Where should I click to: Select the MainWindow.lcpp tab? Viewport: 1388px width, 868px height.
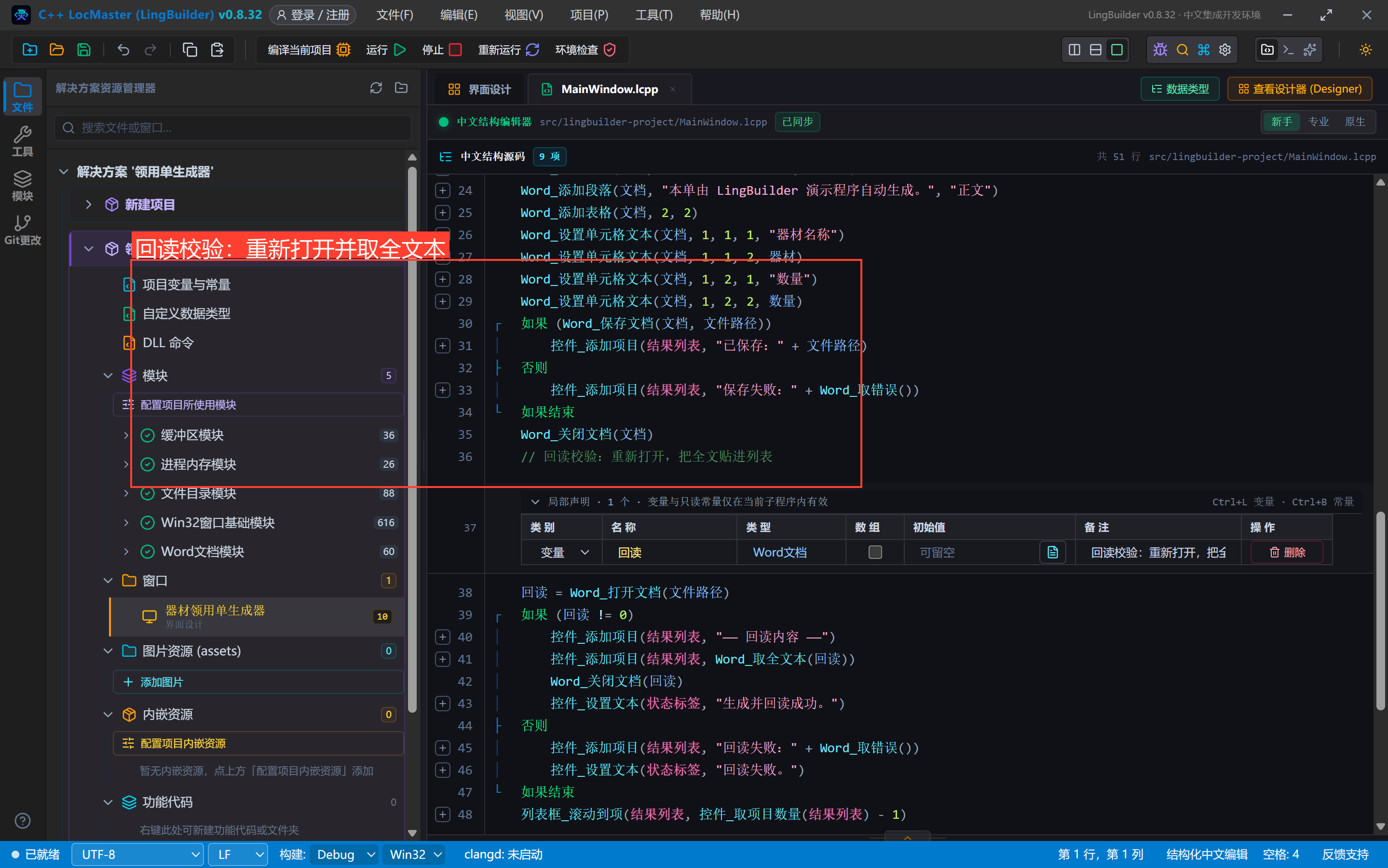609,89
